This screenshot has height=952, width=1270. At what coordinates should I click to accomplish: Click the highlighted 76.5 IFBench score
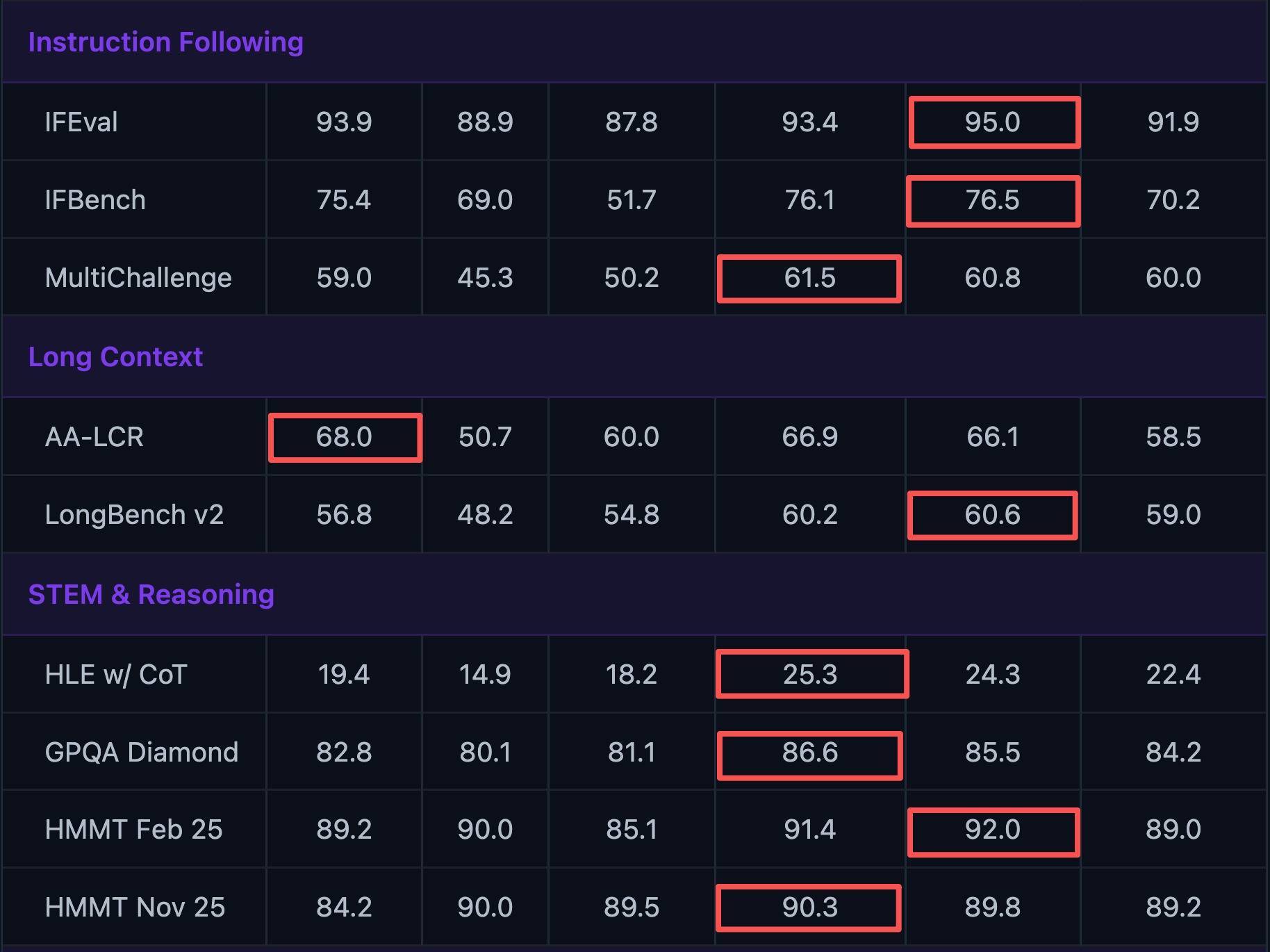coord(993,200)
